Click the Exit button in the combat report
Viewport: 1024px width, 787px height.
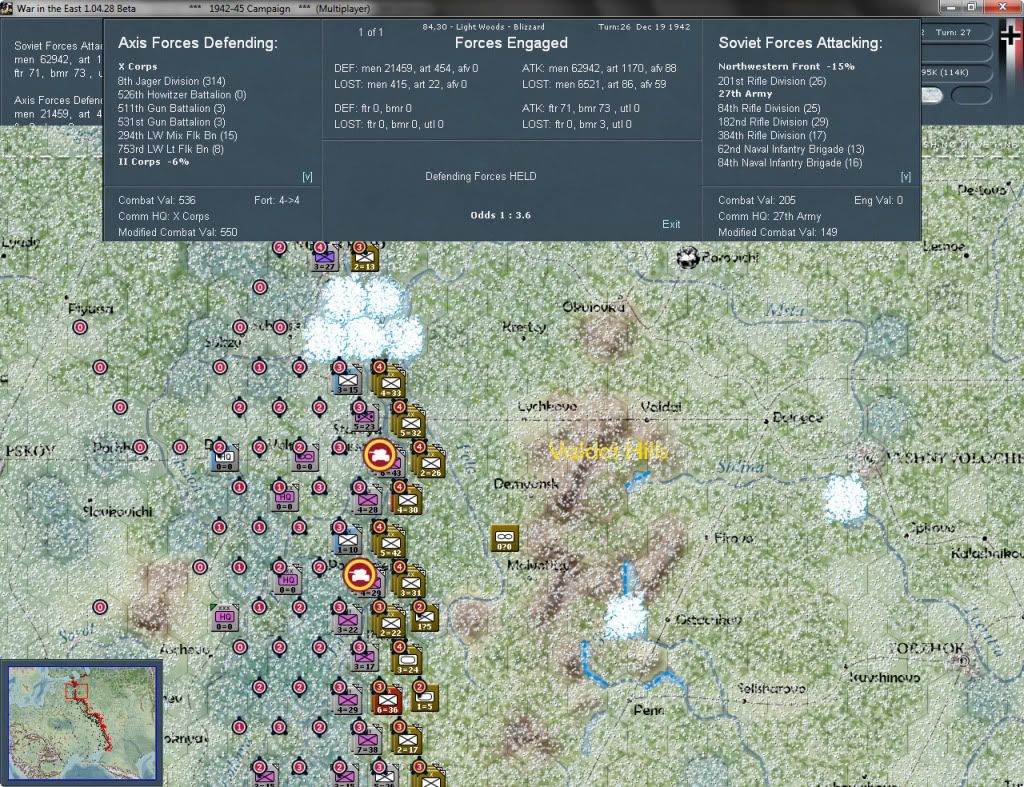pyautogui.click(x=671, y=224)
